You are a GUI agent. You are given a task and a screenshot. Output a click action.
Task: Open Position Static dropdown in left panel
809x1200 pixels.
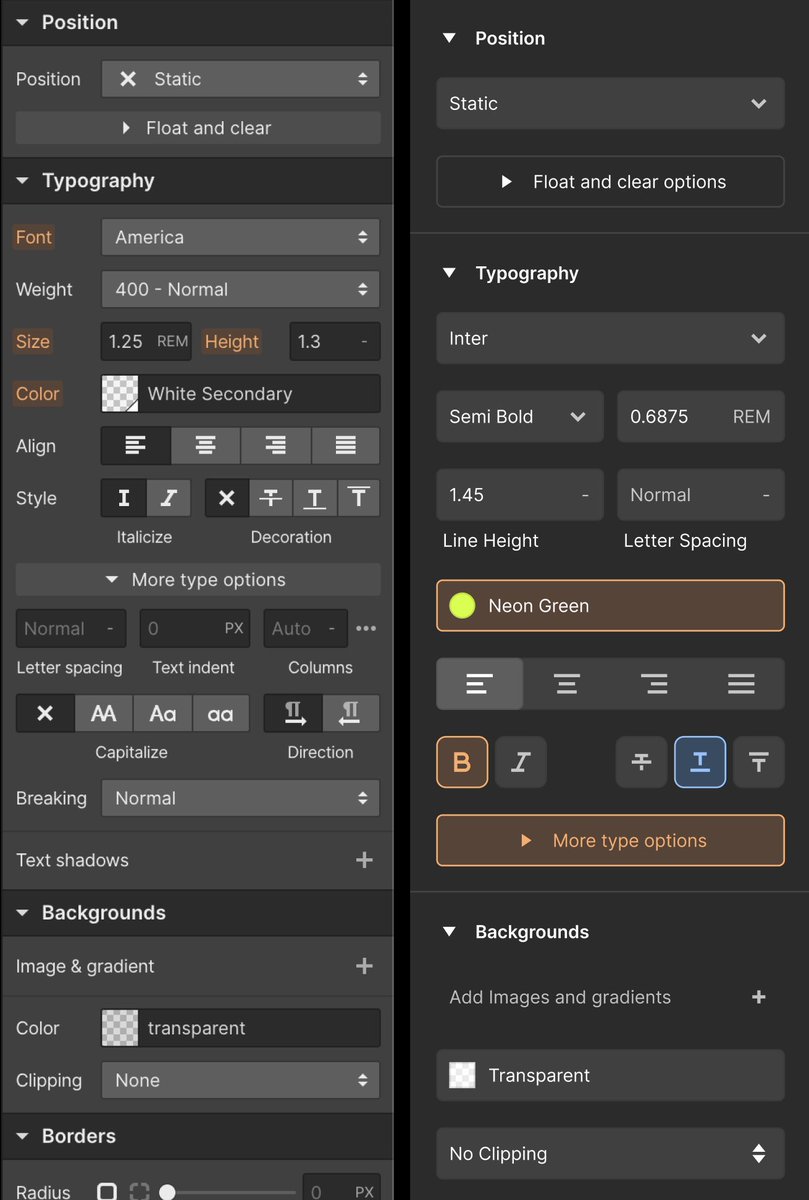click(x=240, y=79)
